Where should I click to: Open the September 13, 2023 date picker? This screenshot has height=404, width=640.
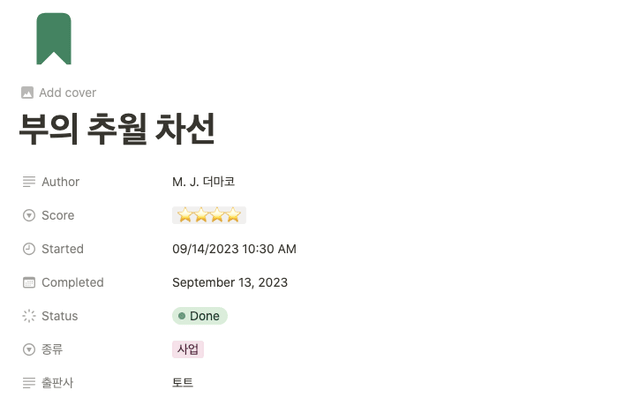coord(230,282)
